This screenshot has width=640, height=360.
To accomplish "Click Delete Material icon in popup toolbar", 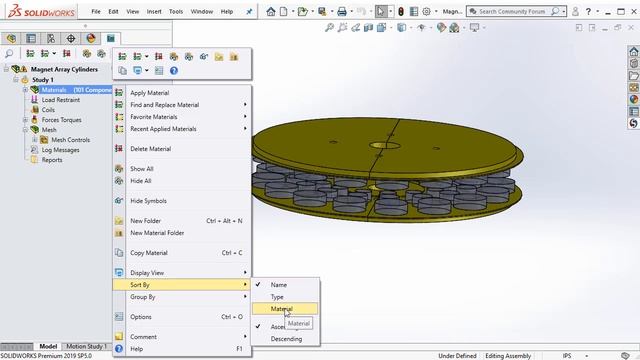I will click(x=159, y=57).
